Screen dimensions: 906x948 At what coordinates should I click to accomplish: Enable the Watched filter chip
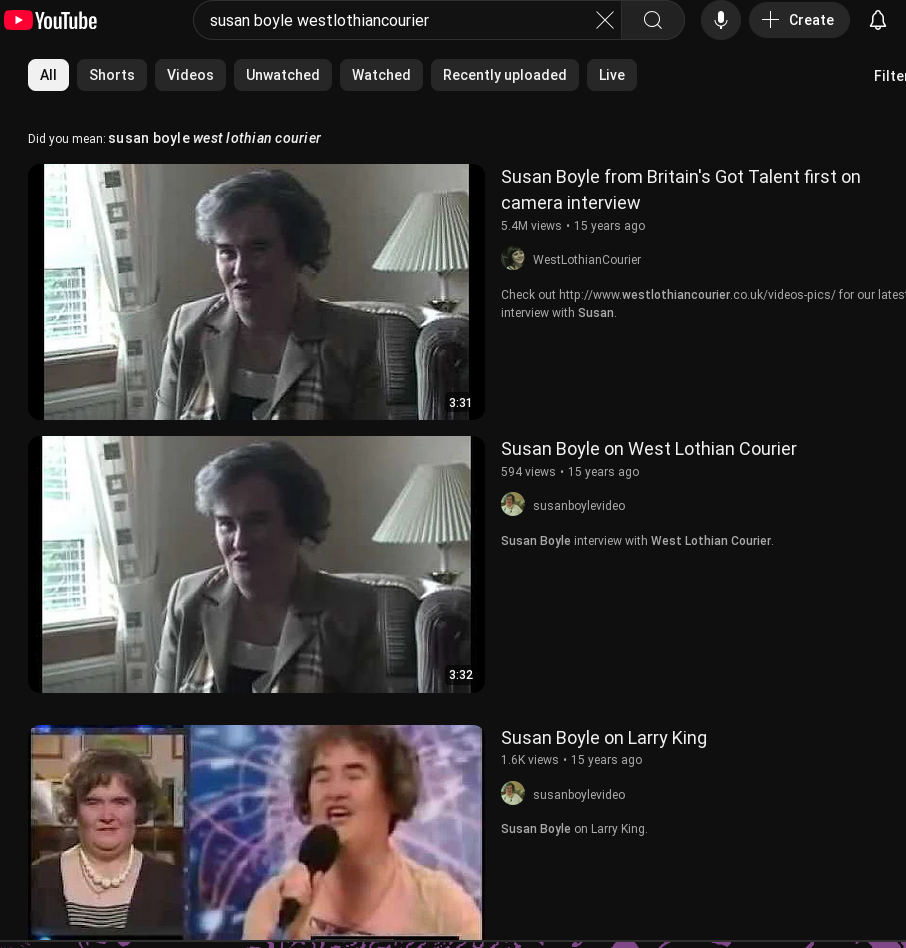point(381,75)
